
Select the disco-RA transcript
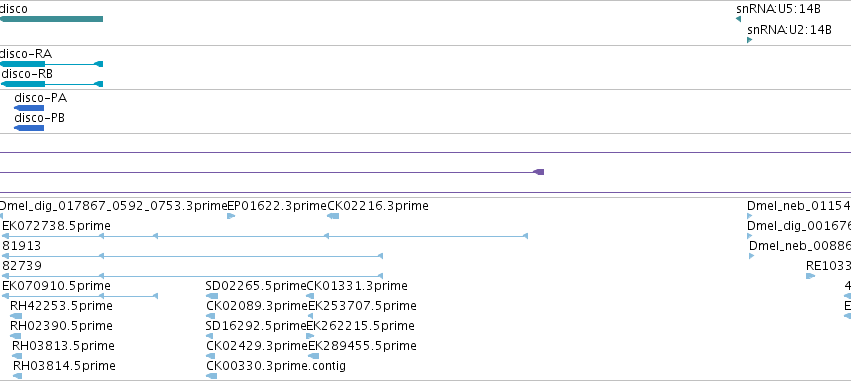(52, 64)
